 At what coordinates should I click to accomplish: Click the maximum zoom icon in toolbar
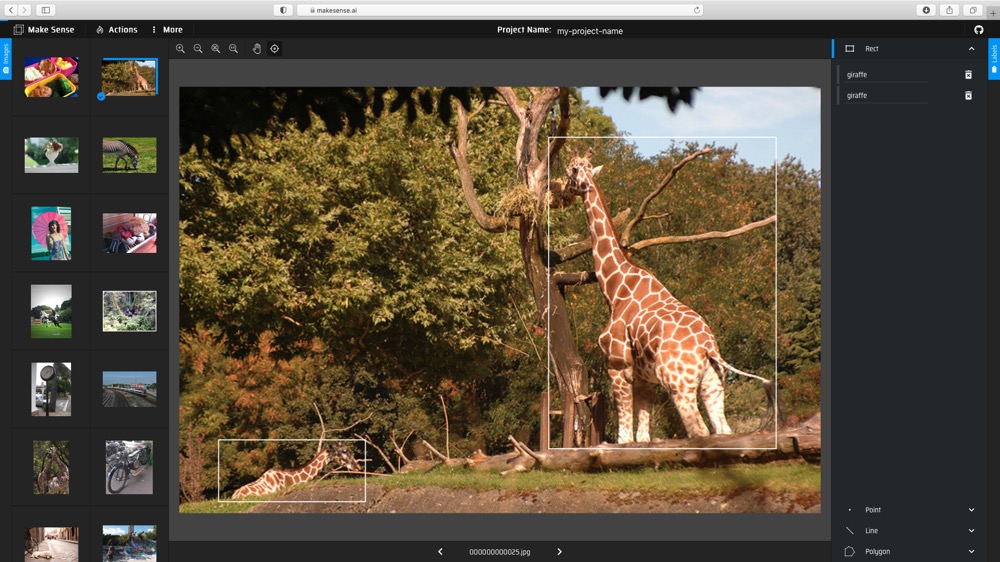pyautogui.click(x=233, y=48)
